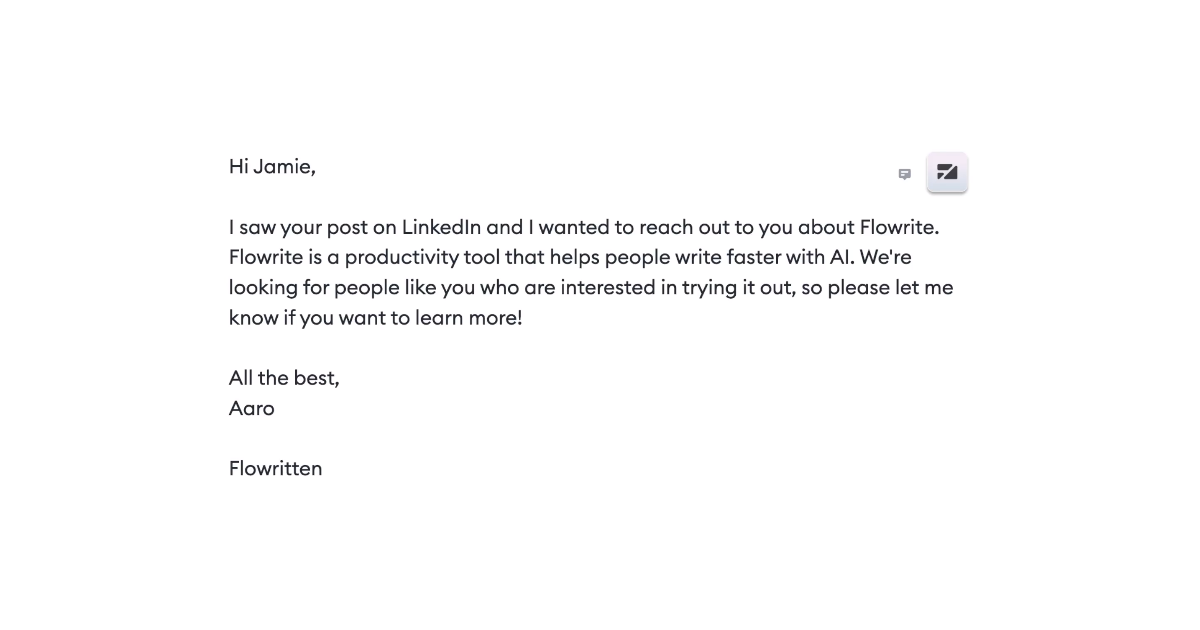Click the word 'productivity' in the email body

[x=402, y=257]
